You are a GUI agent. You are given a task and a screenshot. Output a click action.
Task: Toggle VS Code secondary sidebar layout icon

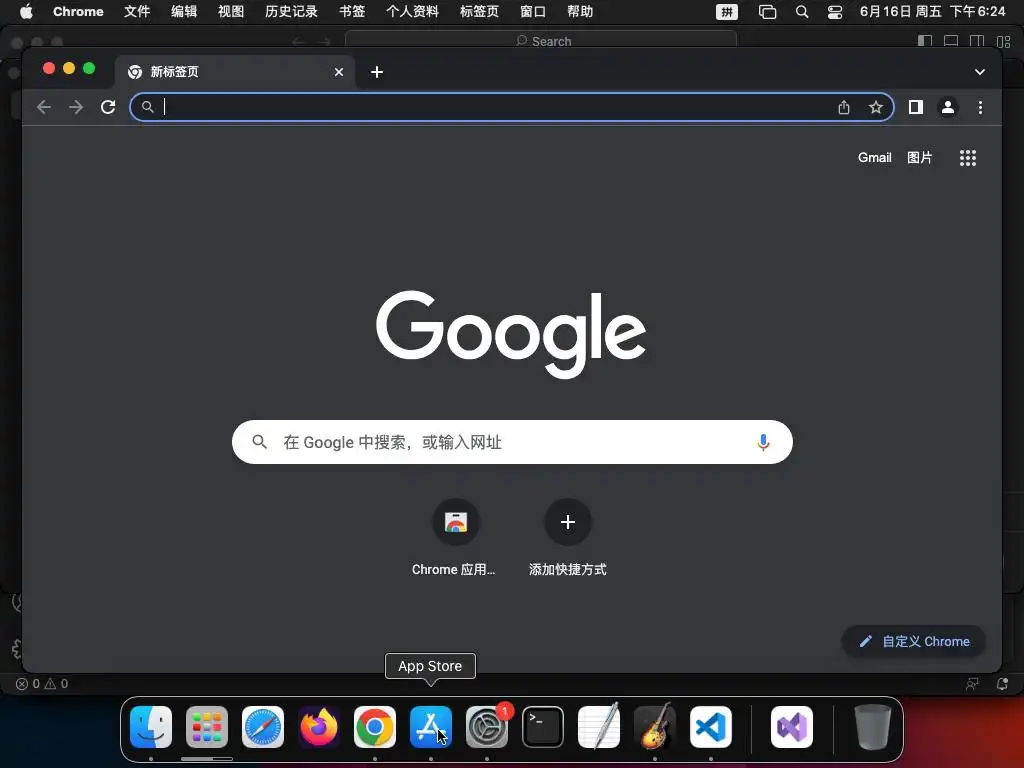pos(977,41)
